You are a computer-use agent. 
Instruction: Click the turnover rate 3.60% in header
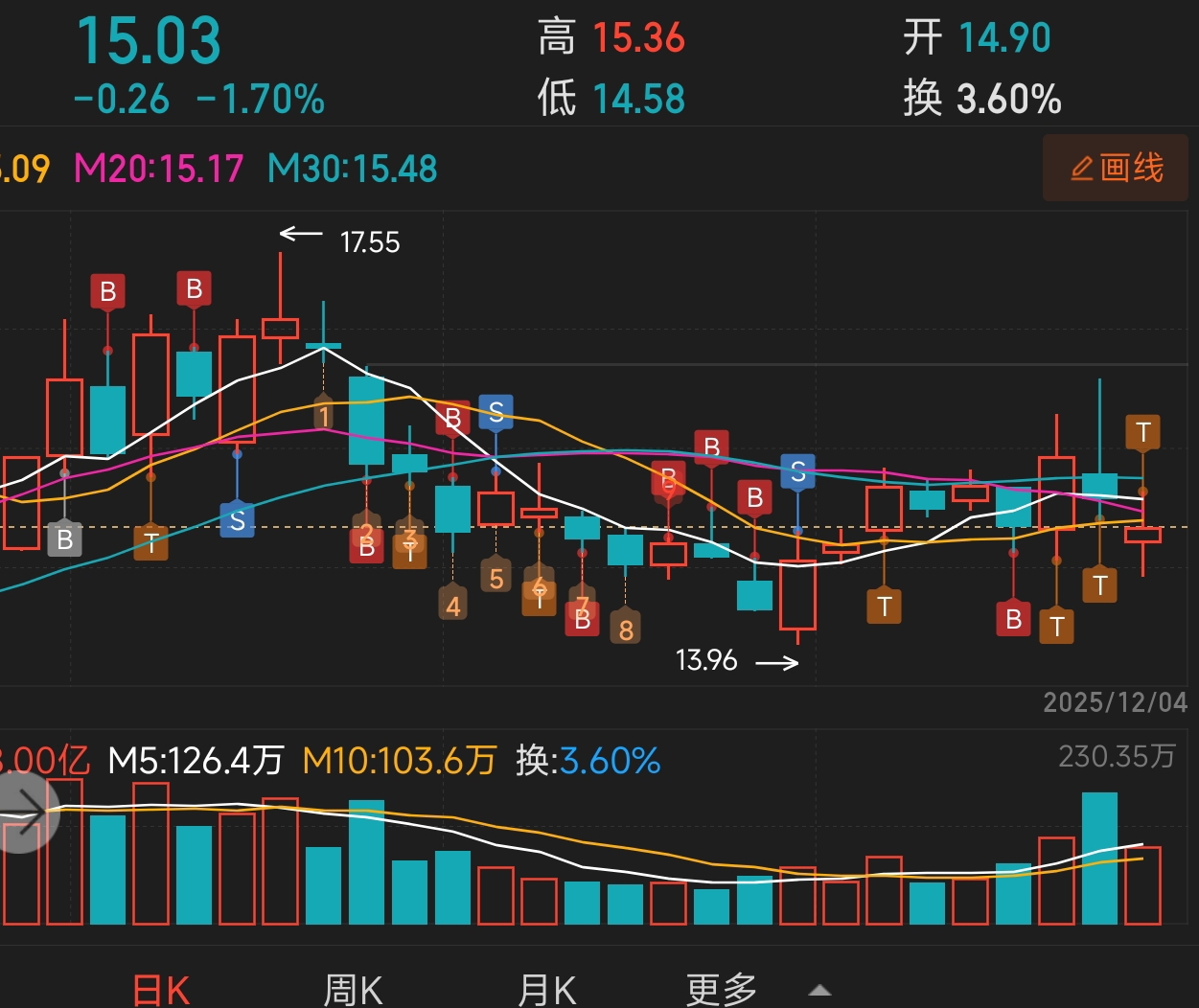pos(1009,99)
